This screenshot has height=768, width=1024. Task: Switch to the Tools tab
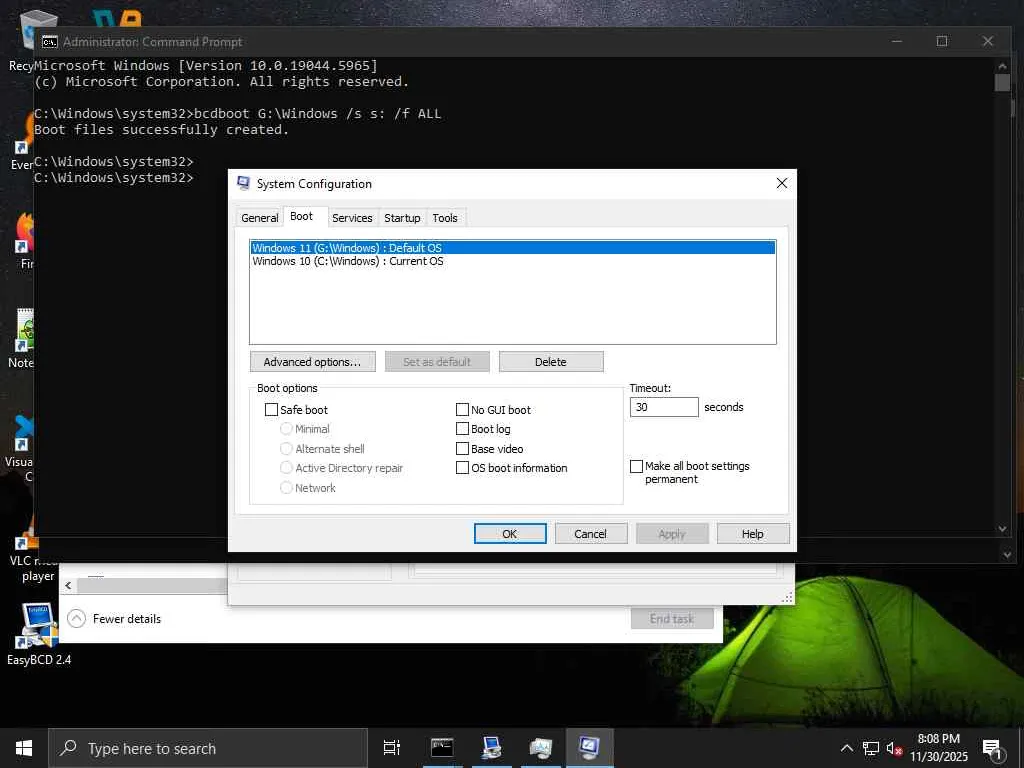(x=445, y=217)
